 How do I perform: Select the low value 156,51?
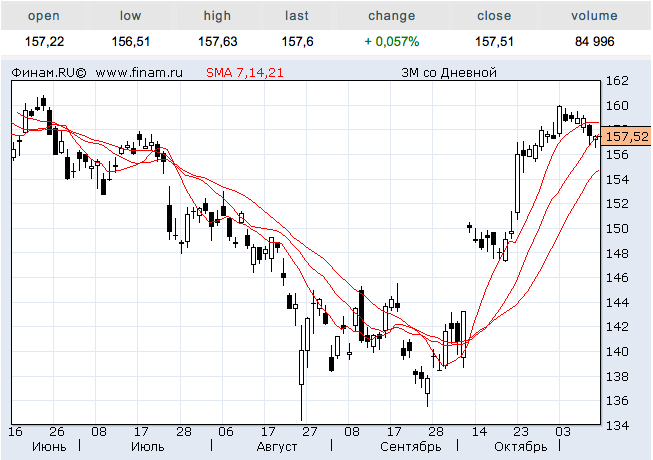tap(130, 42)
